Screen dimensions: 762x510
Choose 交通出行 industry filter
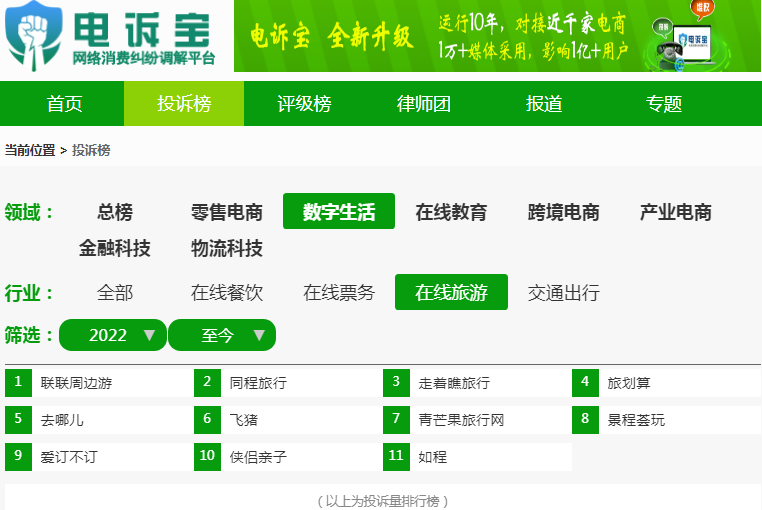563,292
